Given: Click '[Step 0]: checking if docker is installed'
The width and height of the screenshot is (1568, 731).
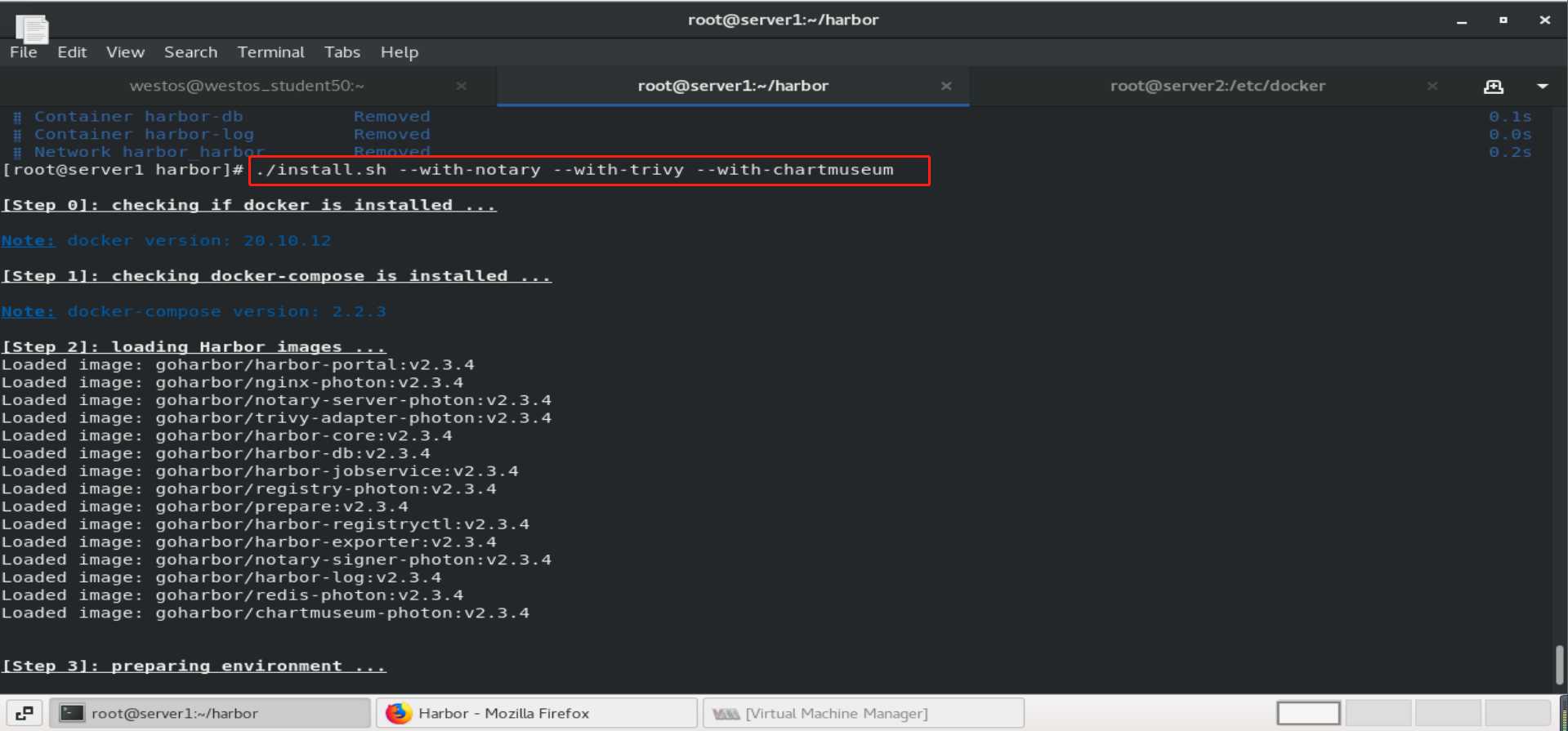Looking at the screenshot, I should 248,205.
